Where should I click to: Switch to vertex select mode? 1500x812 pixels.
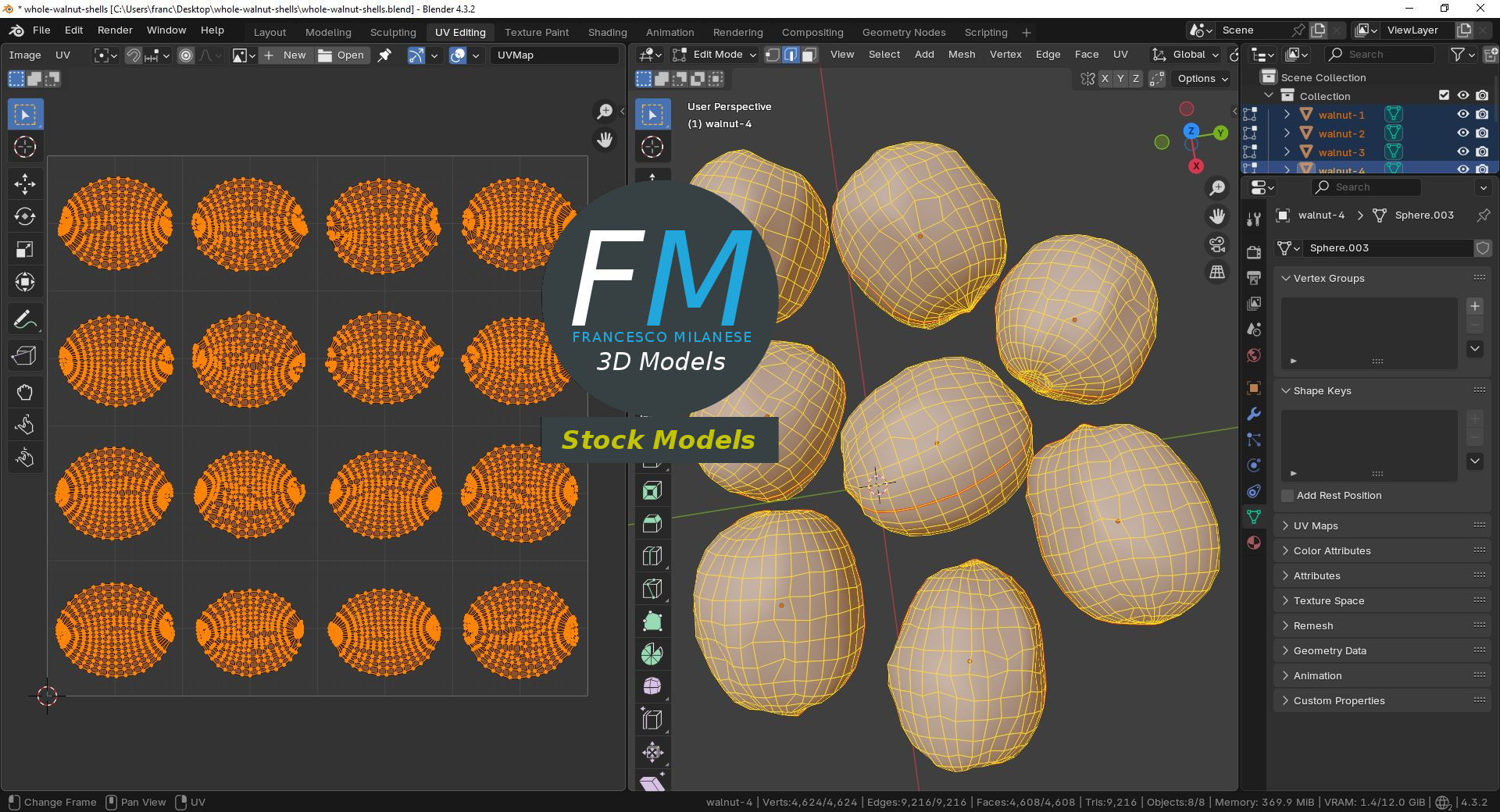(x=773, y=55)
